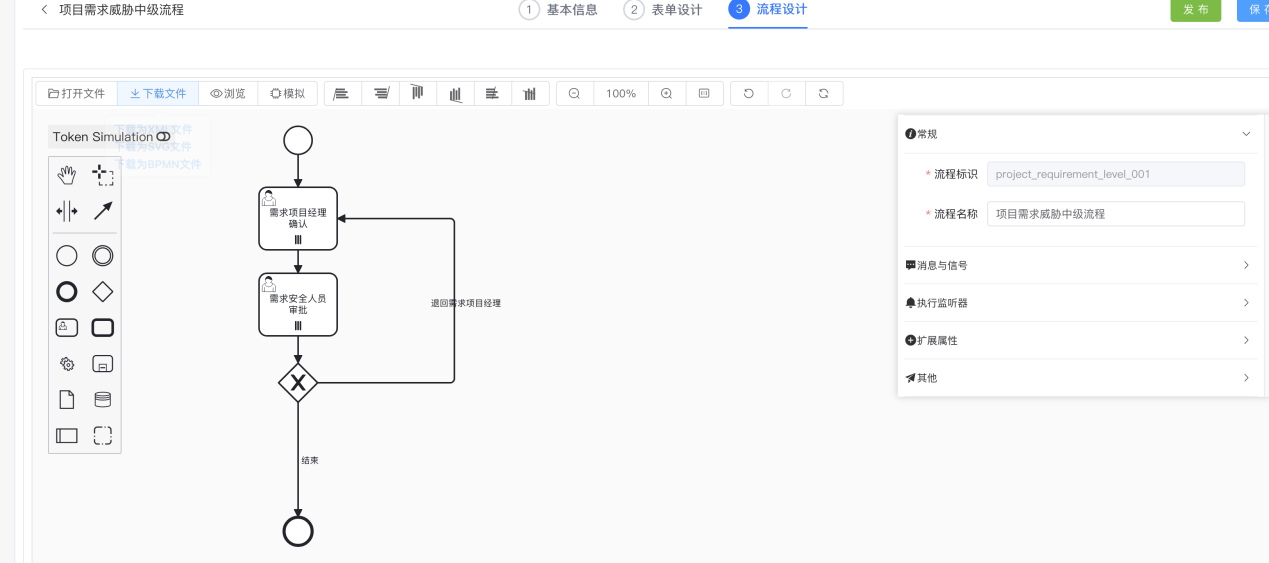Zoom in the diagram canvas
1269x563 pixels.
click(x=666, y=93)
